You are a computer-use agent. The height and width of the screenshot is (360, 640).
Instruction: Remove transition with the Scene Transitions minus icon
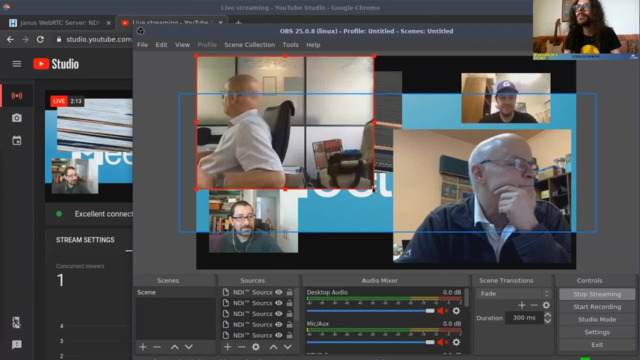coord(534,305)
